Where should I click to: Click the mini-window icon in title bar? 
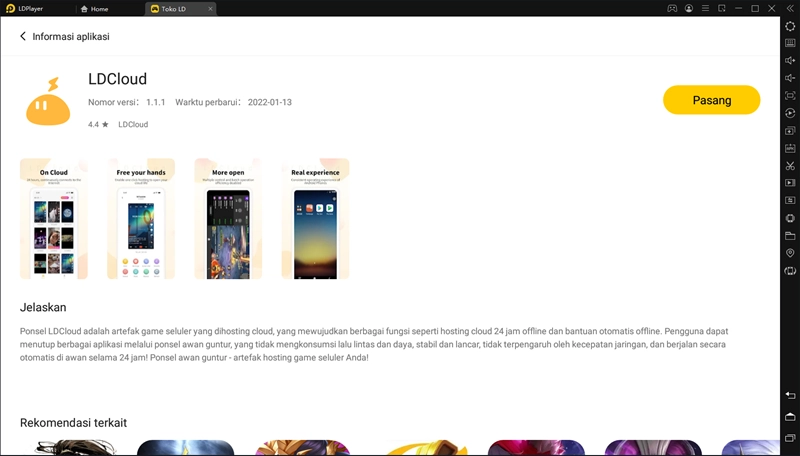click(721, 9)
